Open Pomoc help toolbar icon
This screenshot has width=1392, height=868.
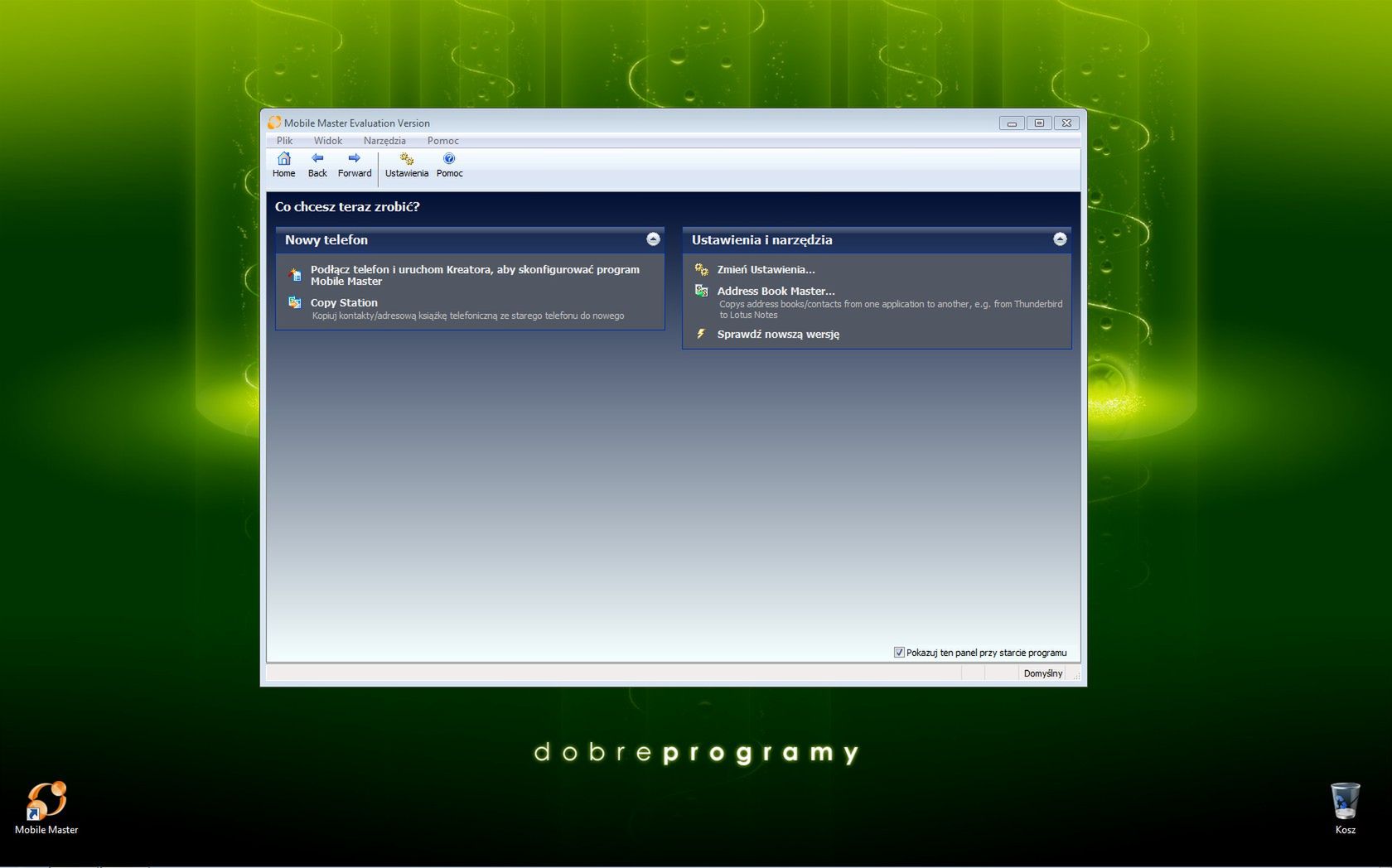click(449, 165)
